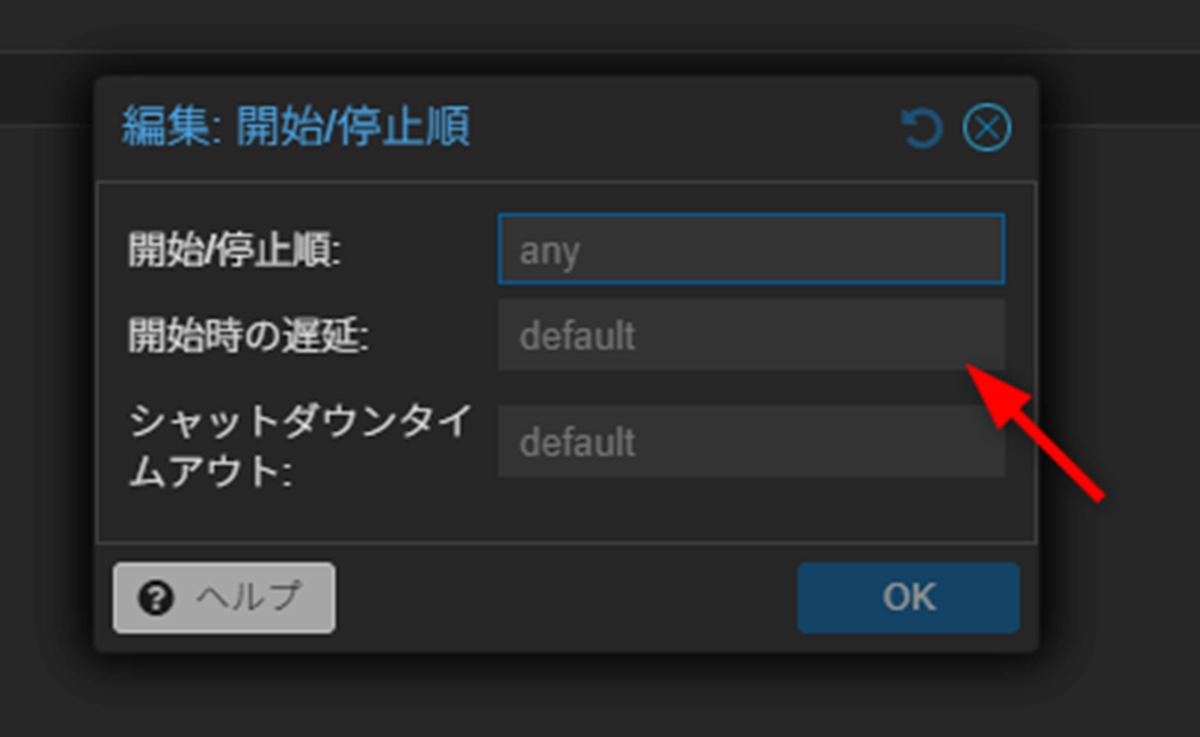Click the question mark icon in ヘルプ

point(157,598)
